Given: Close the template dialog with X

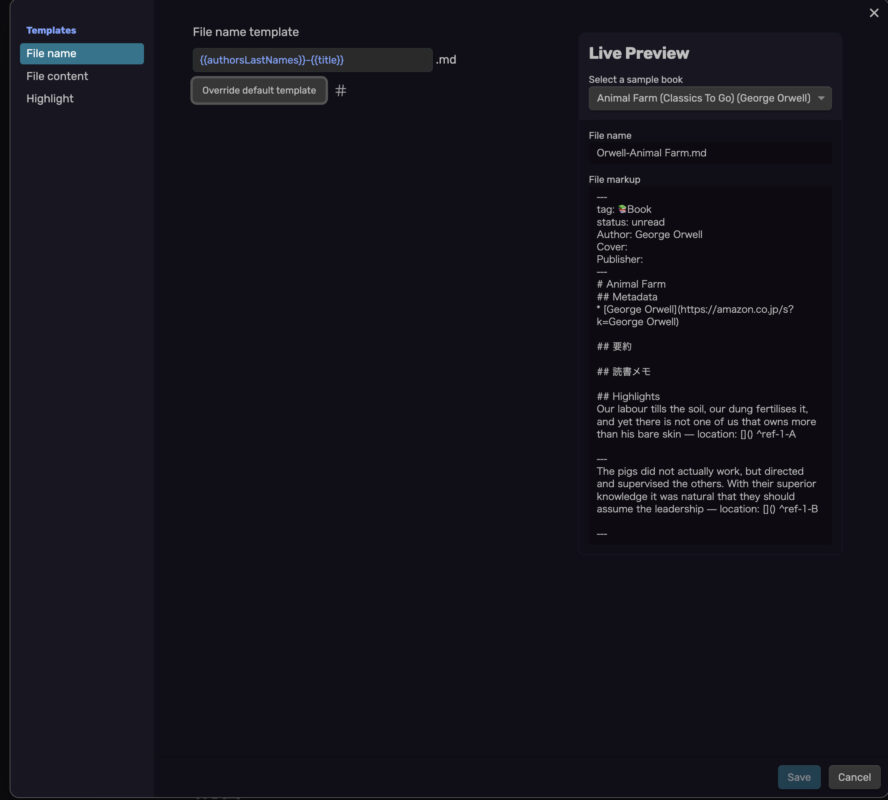Looking at the screenshot, I should (x=874, y=13).
